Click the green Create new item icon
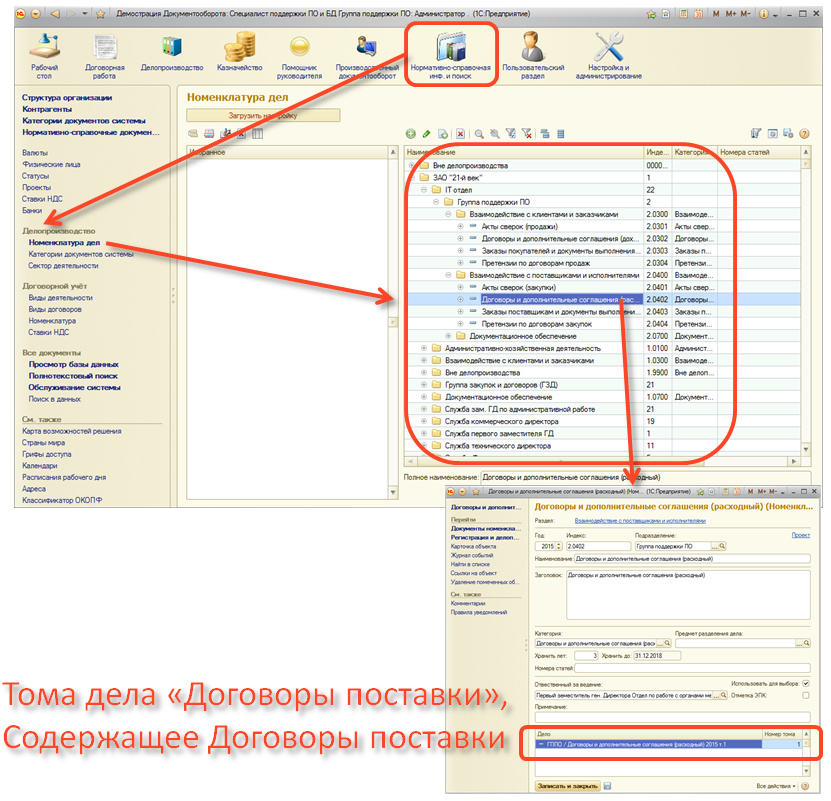The height and width of the screenshot is (801, 831). pos(410,134)
